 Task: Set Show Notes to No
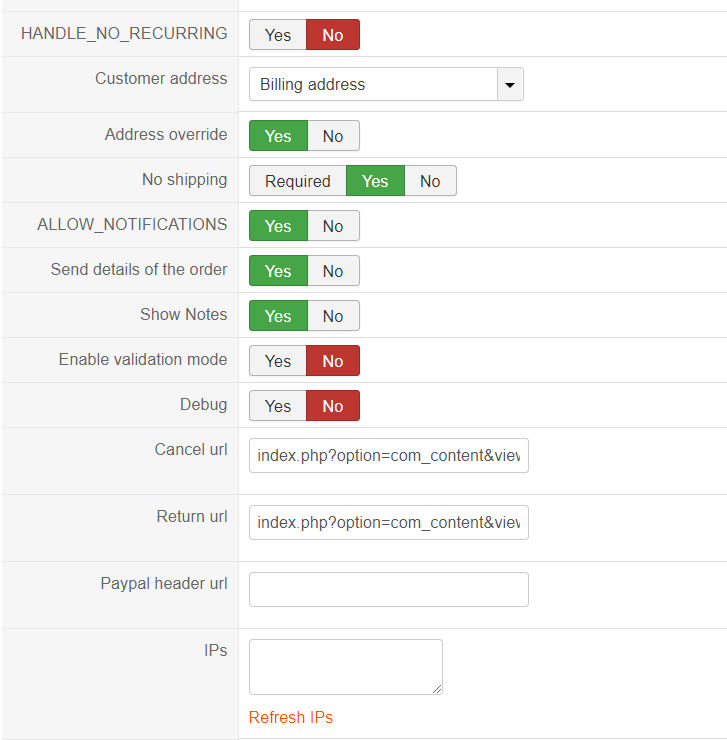[333, 316]
